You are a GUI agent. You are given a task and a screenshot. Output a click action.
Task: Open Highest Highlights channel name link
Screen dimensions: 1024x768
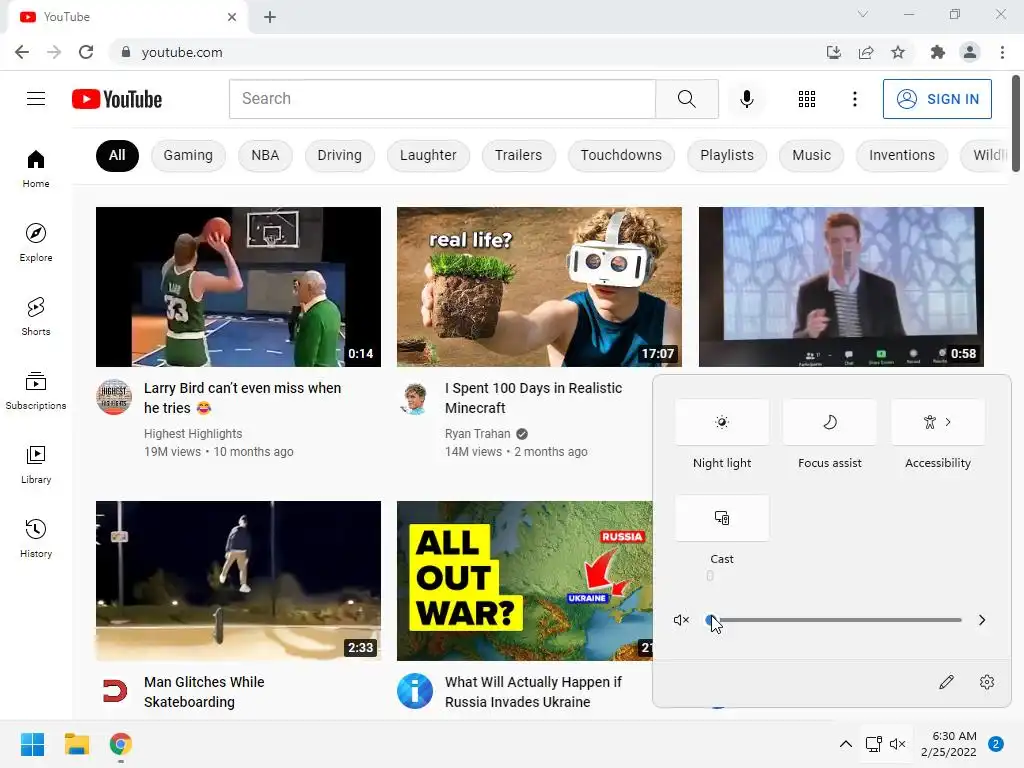pyautogui.click(x=193, y=434)
